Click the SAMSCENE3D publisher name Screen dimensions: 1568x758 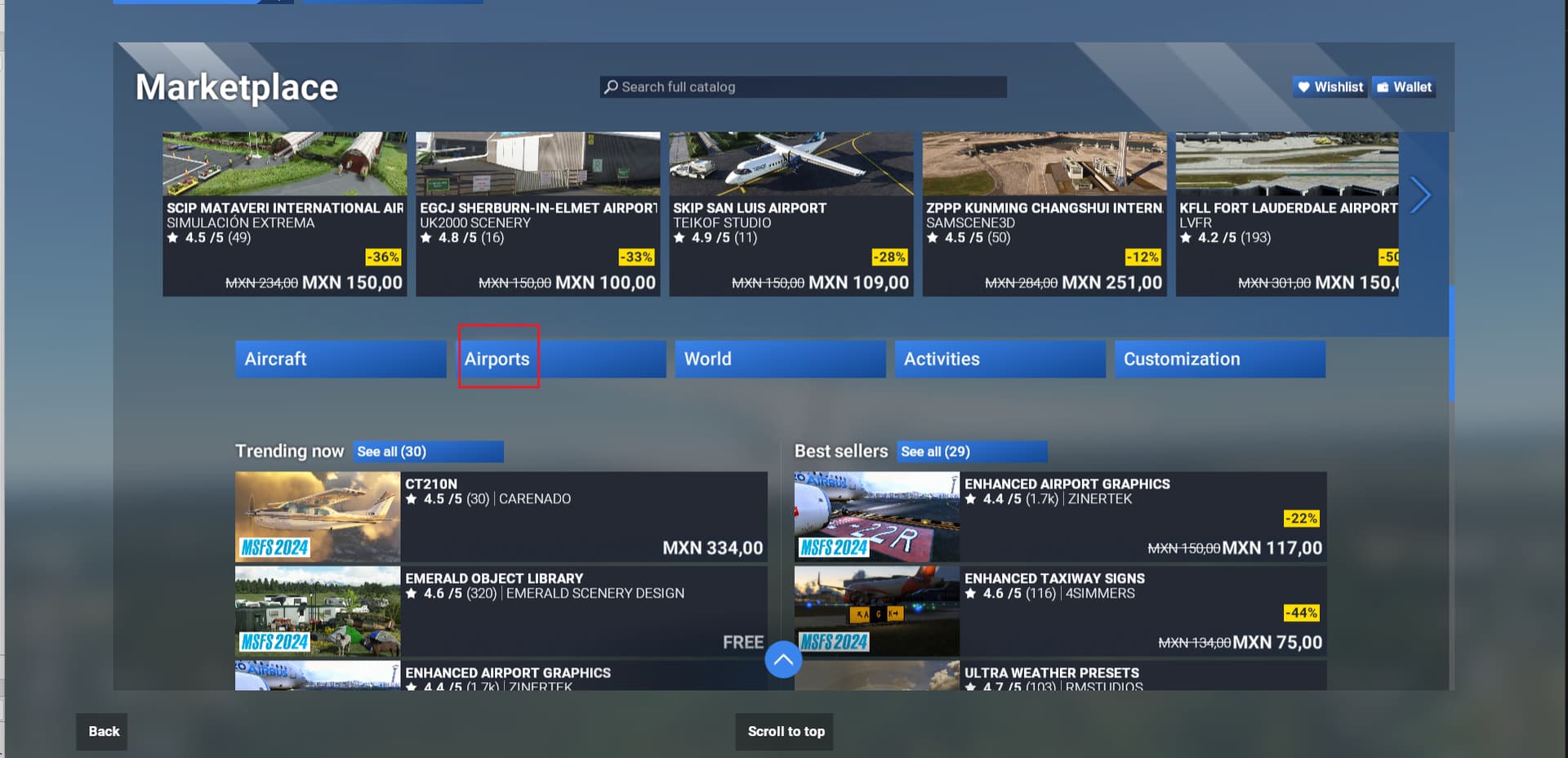click(970, 223)
